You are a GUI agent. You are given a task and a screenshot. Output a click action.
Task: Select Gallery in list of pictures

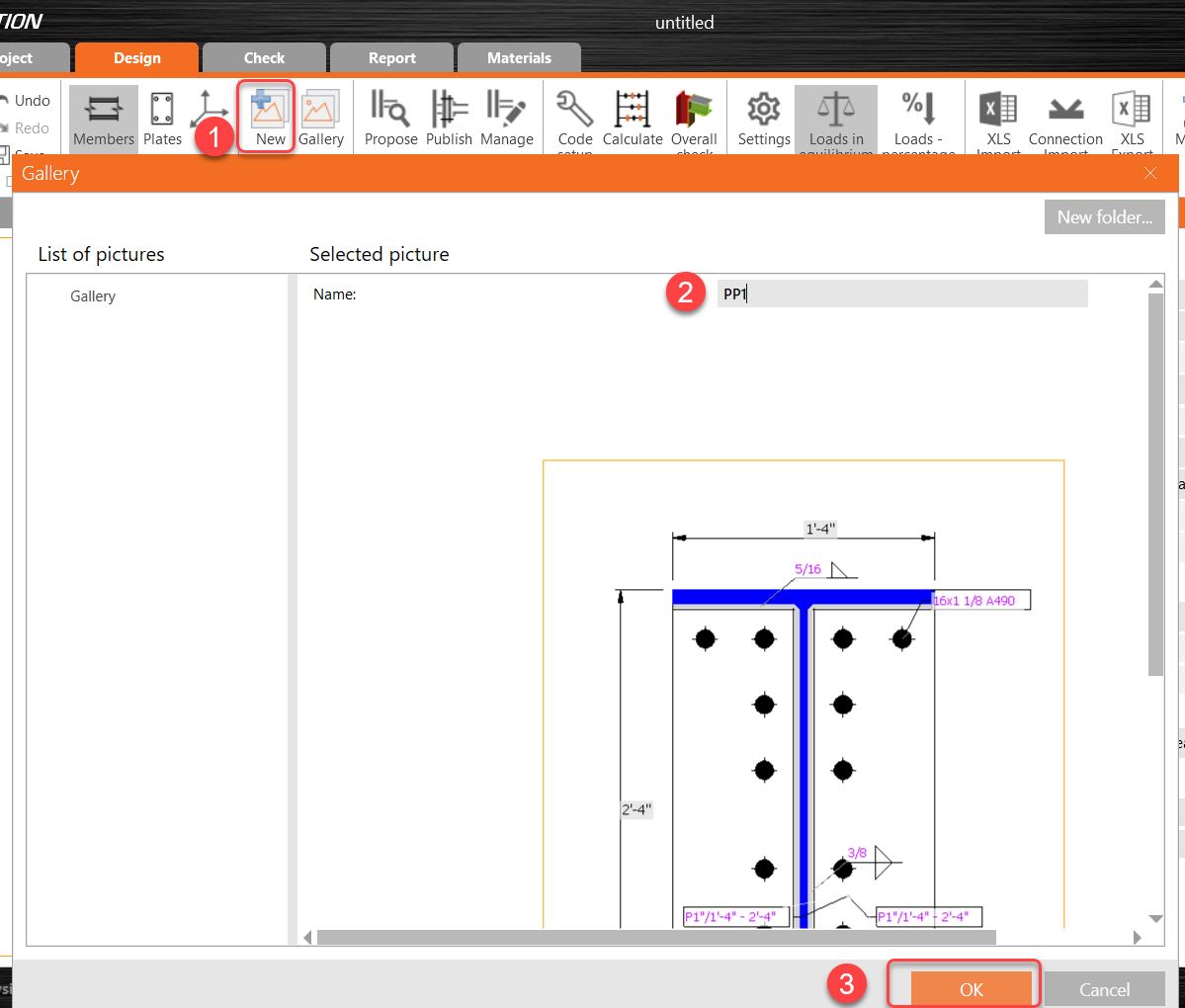[93, 296]
